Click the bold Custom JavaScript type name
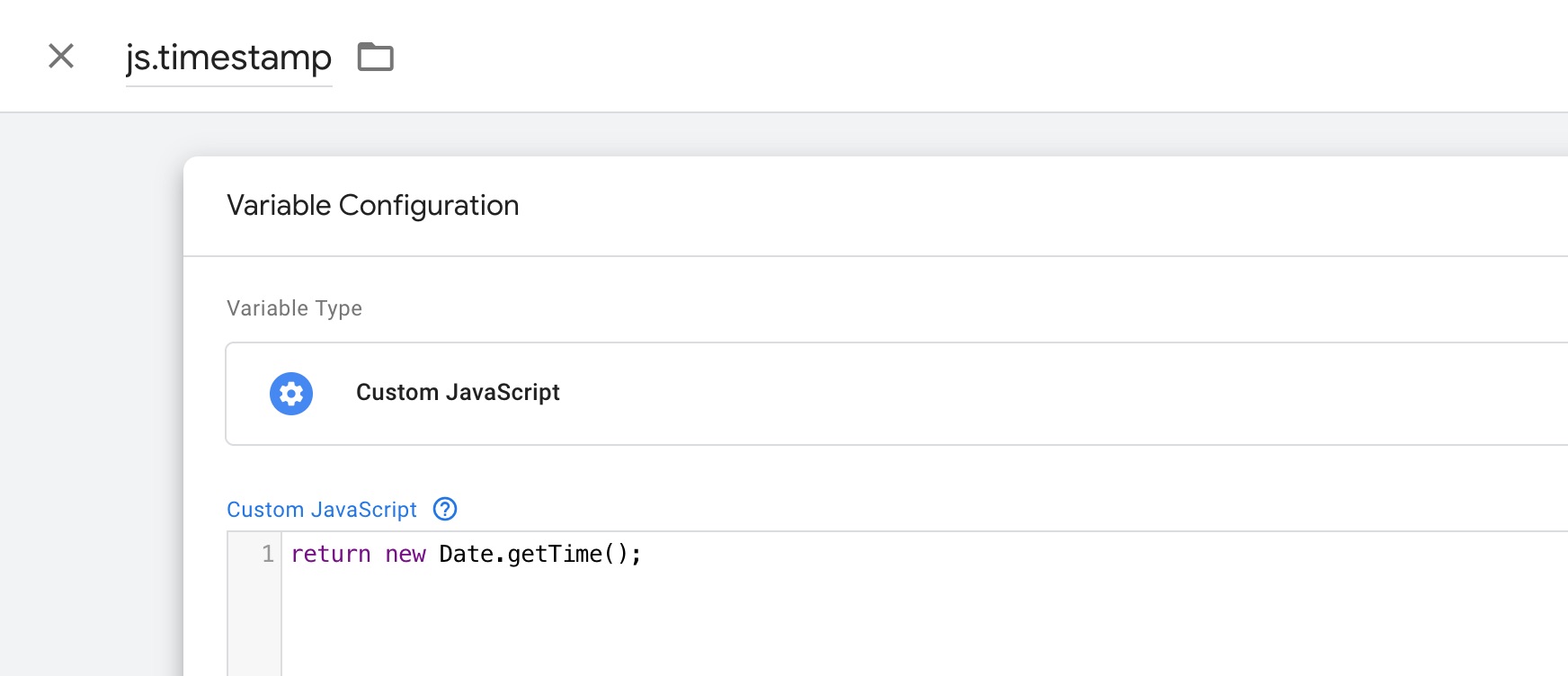The image size is (1568, 676). click(458, 393)
